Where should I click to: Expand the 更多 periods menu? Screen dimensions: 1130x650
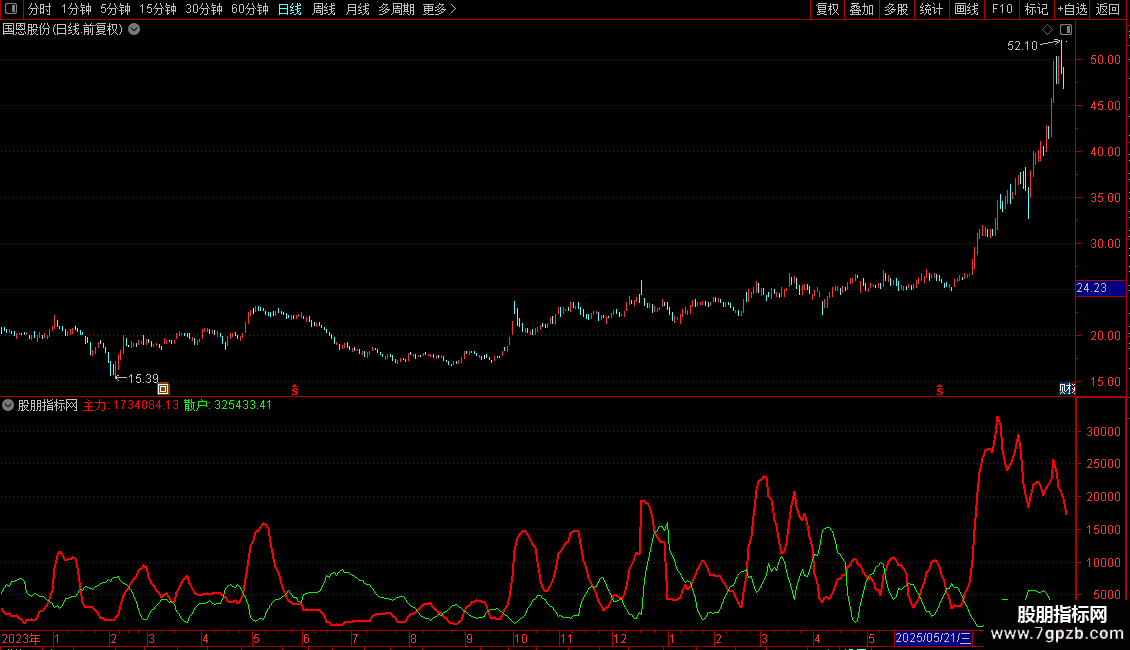point(440,9)
